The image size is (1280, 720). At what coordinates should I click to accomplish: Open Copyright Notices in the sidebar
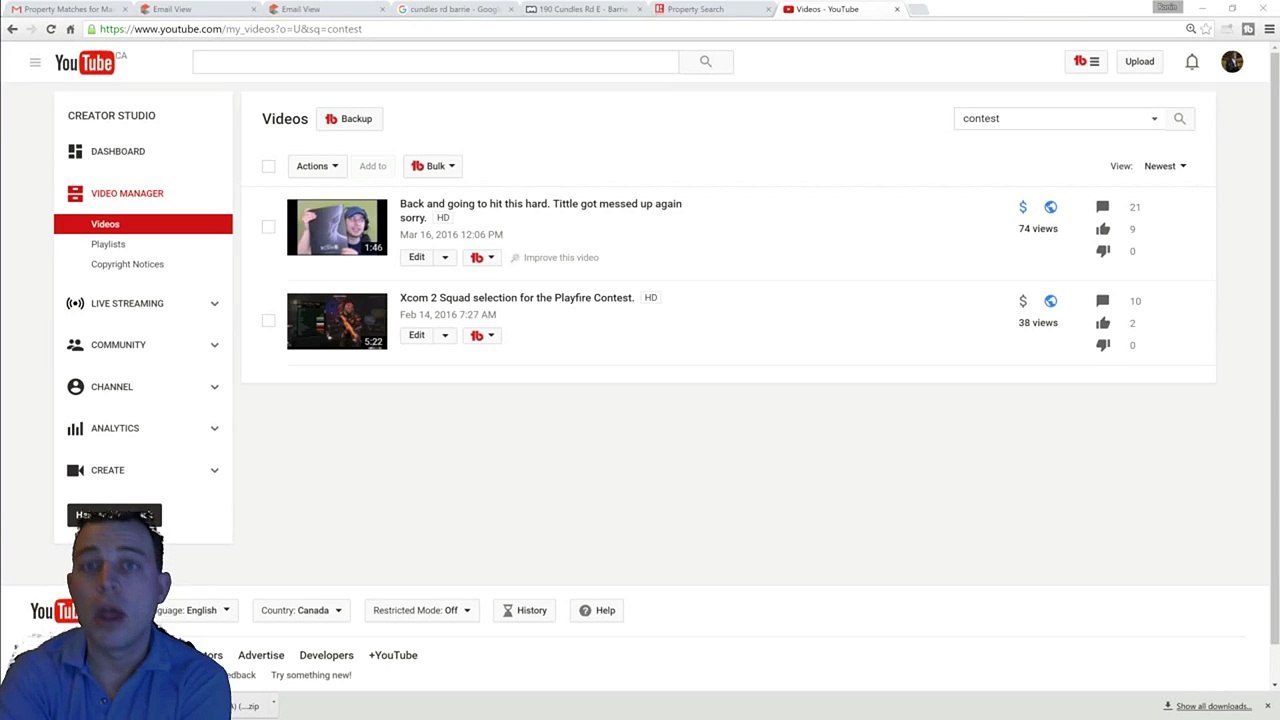[127, 264]
